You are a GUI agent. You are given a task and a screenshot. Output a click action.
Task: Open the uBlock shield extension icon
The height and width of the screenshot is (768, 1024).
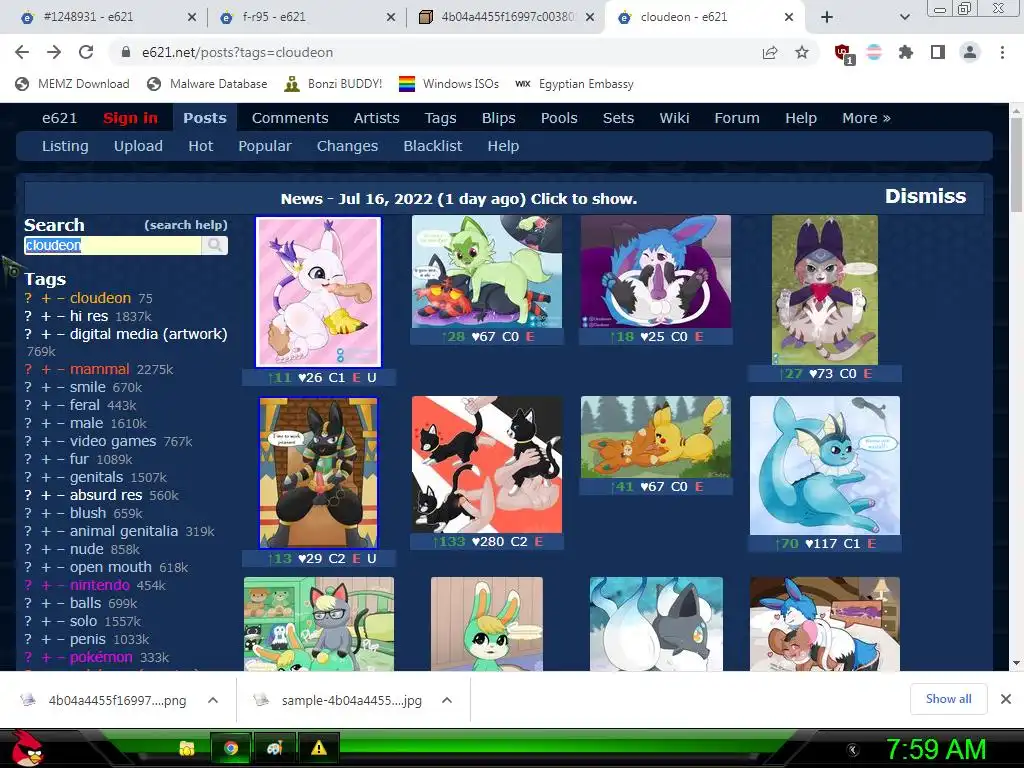[843, 53]
